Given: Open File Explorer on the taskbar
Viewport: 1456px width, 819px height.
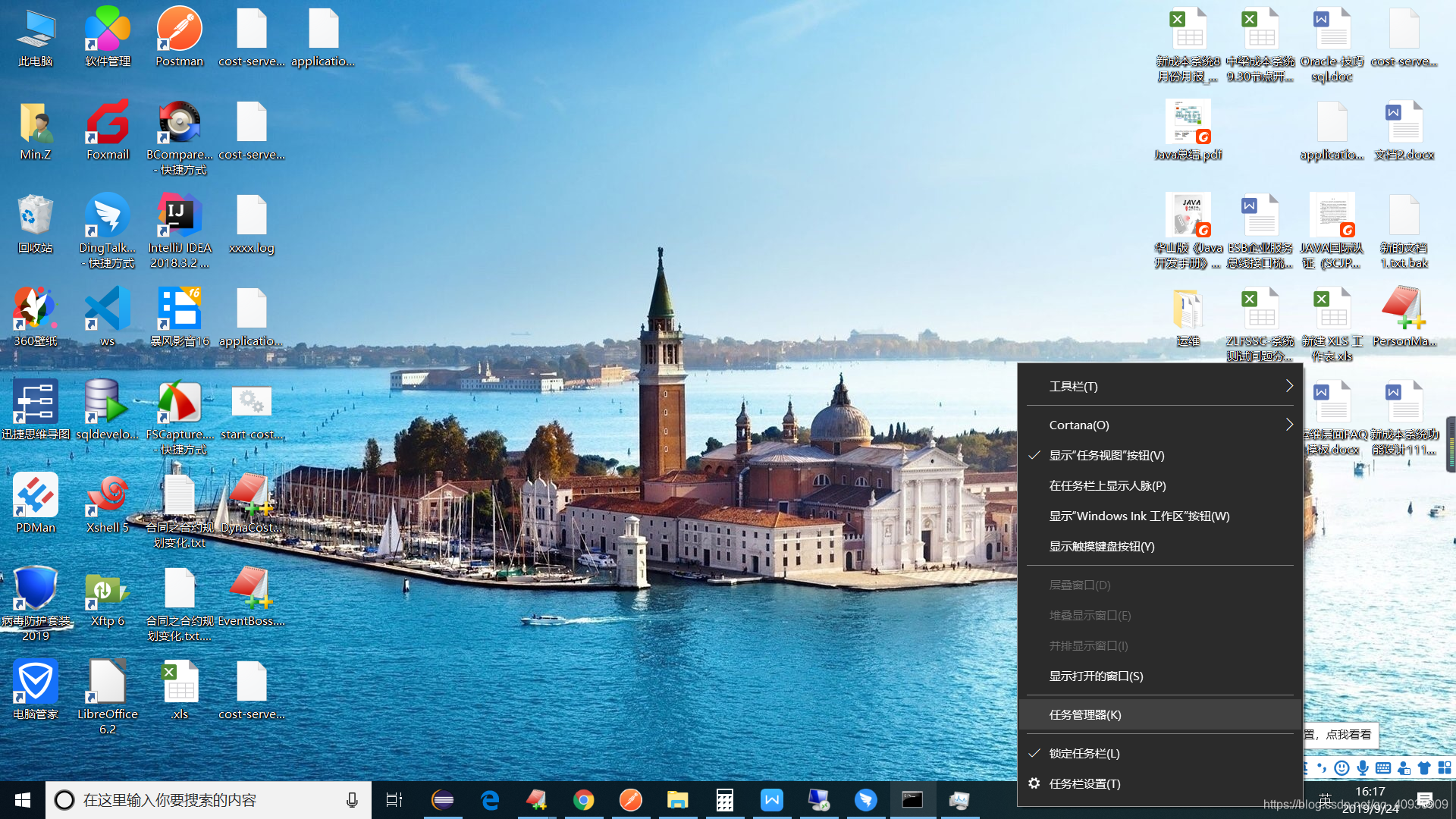Looking at the screenshot, I should [x=677, y=800].
